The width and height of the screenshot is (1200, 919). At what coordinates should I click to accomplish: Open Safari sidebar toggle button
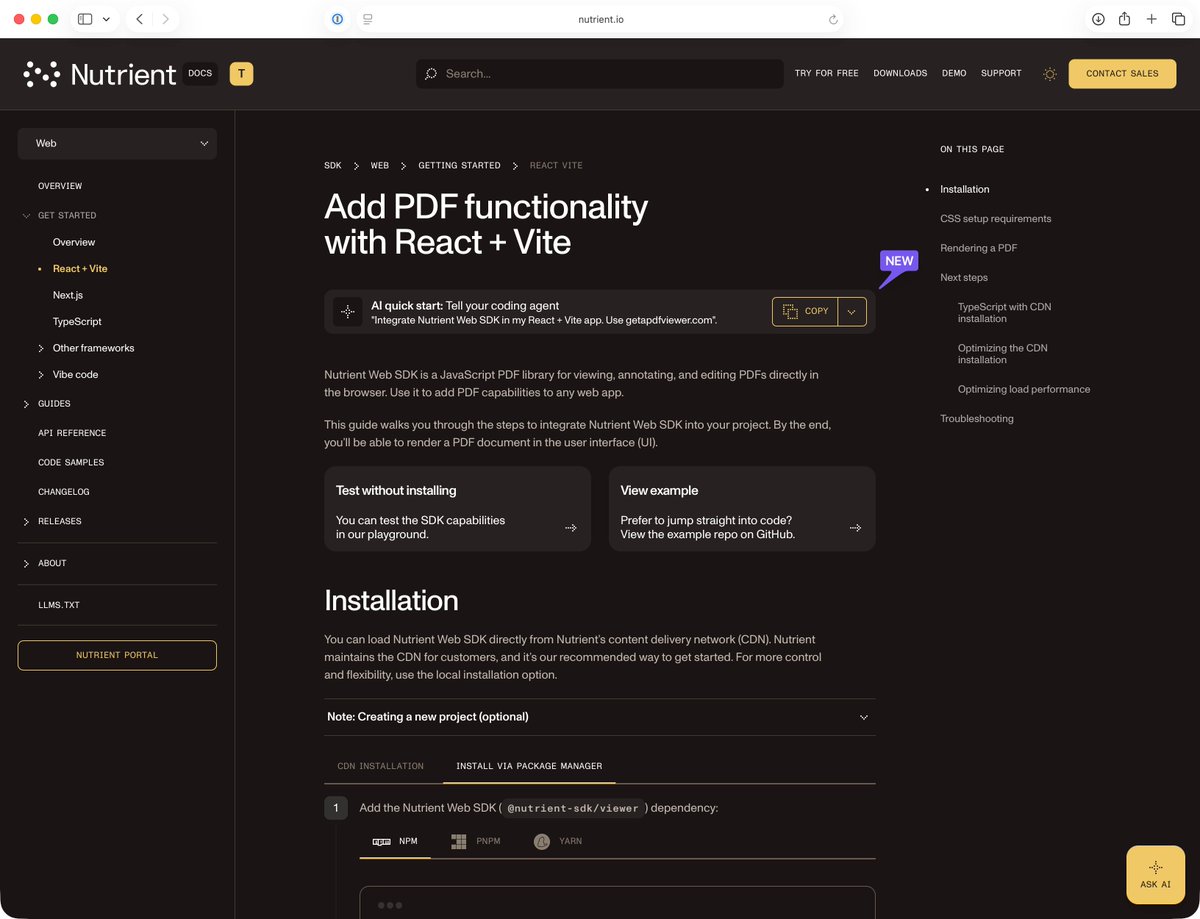click(85, 19)
